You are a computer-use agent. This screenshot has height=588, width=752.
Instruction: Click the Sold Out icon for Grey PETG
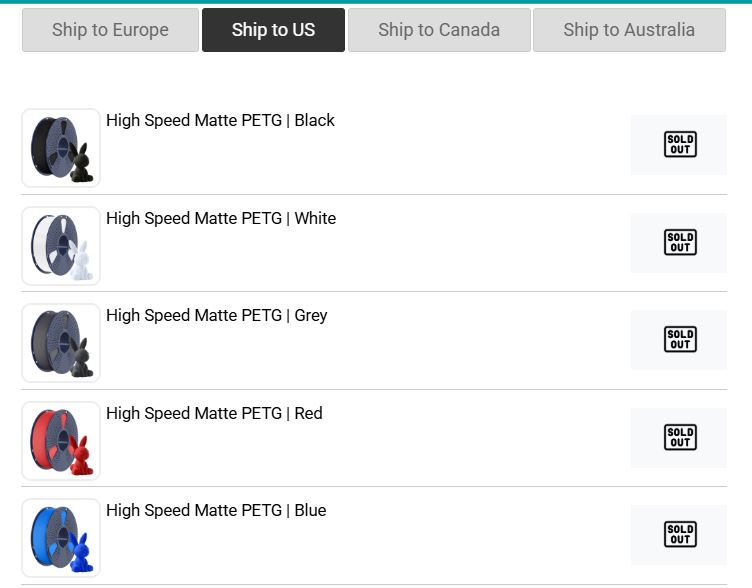pos(680,339)
